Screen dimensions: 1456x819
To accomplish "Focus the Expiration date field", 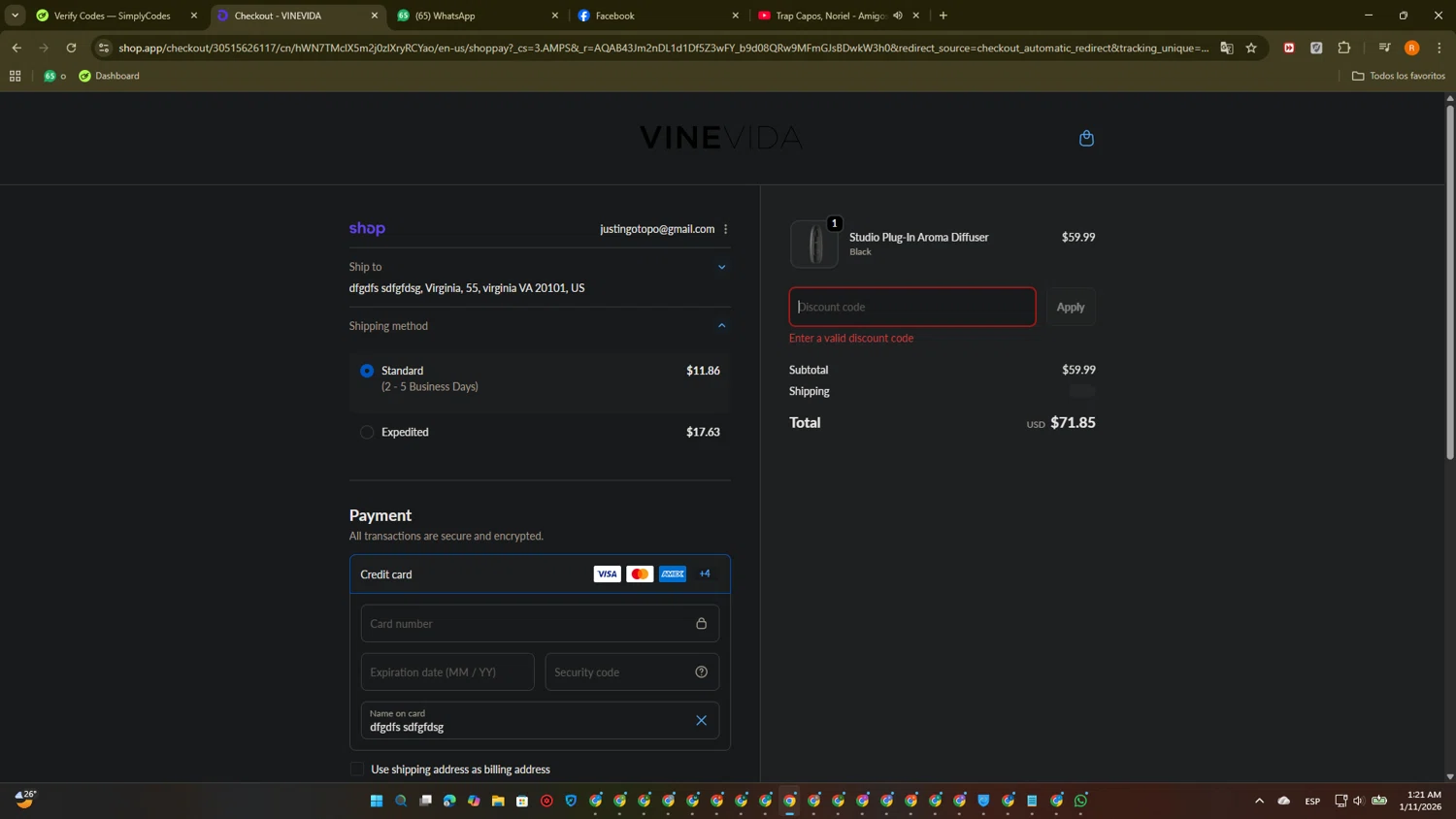I will (447, 672).
